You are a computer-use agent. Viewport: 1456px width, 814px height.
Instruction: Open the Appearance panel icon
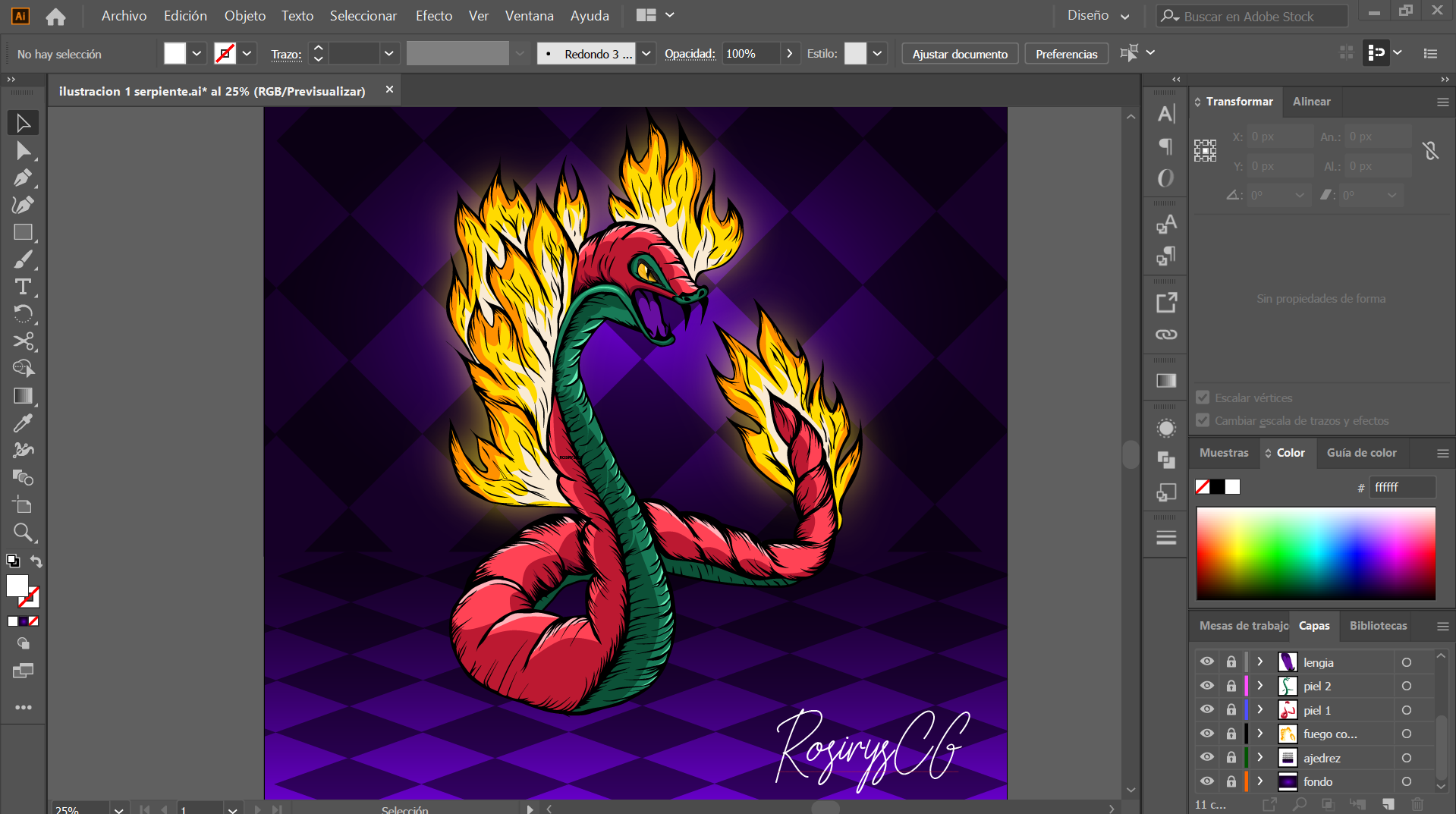pyautogui.click(x=1166, y=429)
